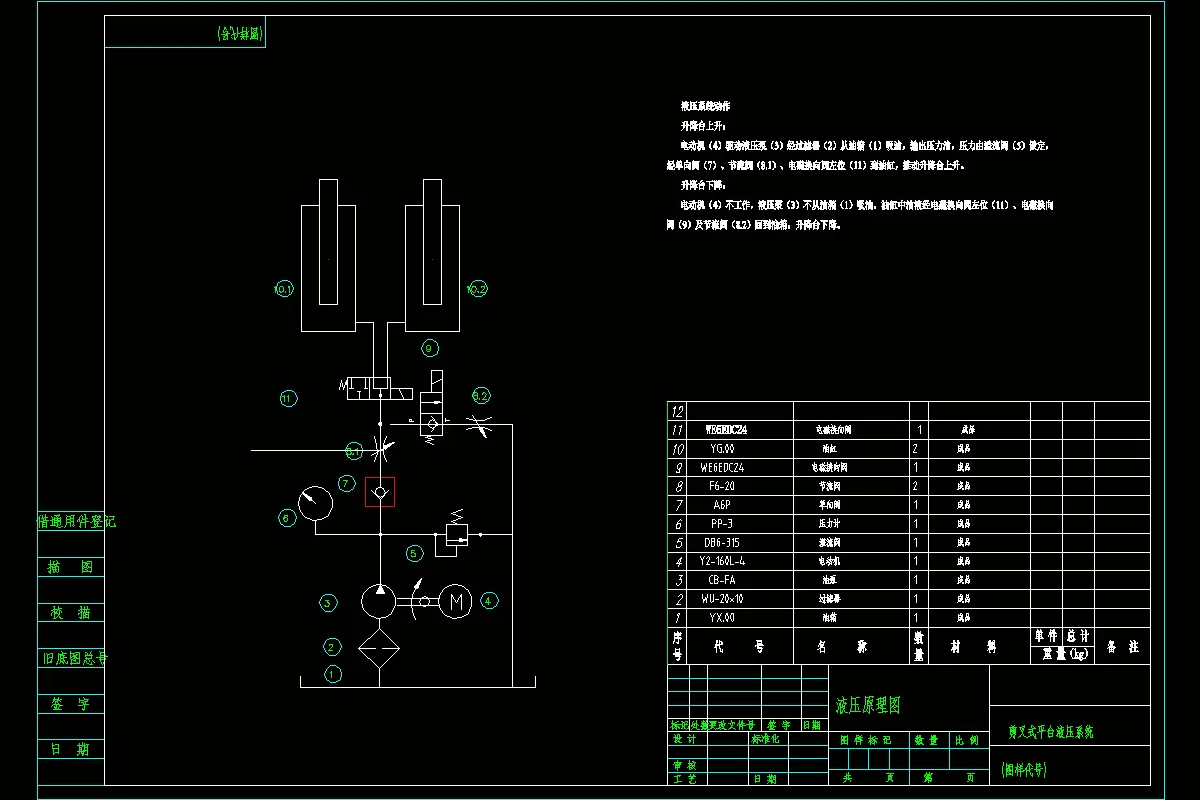
Task: Click the text '剪叉式平台液压系统'
Action: [1050, 732]
